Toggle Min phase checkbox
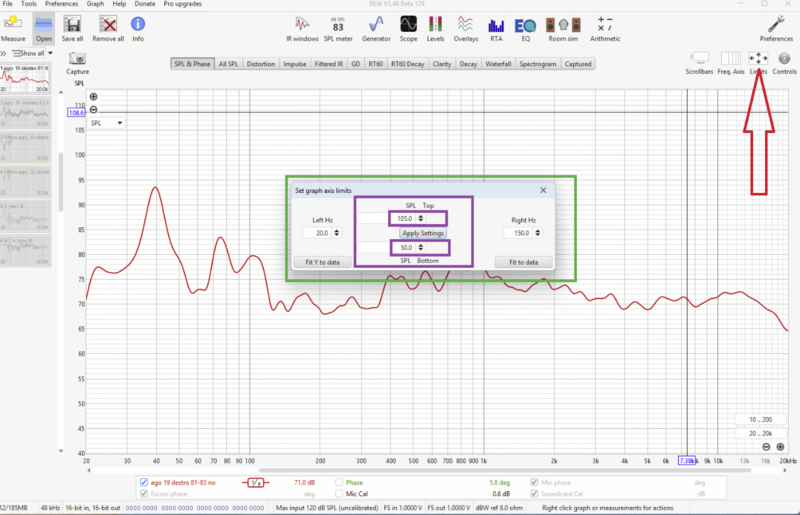This screenshot has width=800, height=515. click(534, 482)
